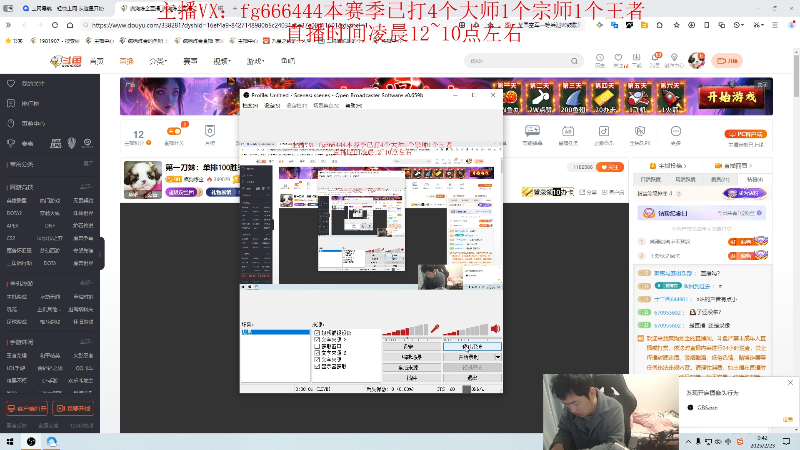Click the heart icon in dark sidebar
The image size is (800, 450).
click(11, 83)
